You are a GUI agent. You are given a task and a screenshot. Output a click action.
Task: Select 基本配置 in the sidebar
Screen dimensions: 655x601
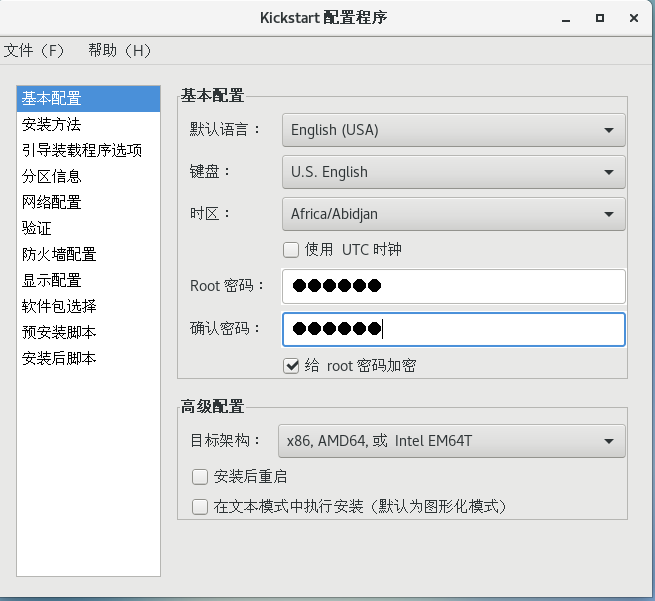click(88, 99)
